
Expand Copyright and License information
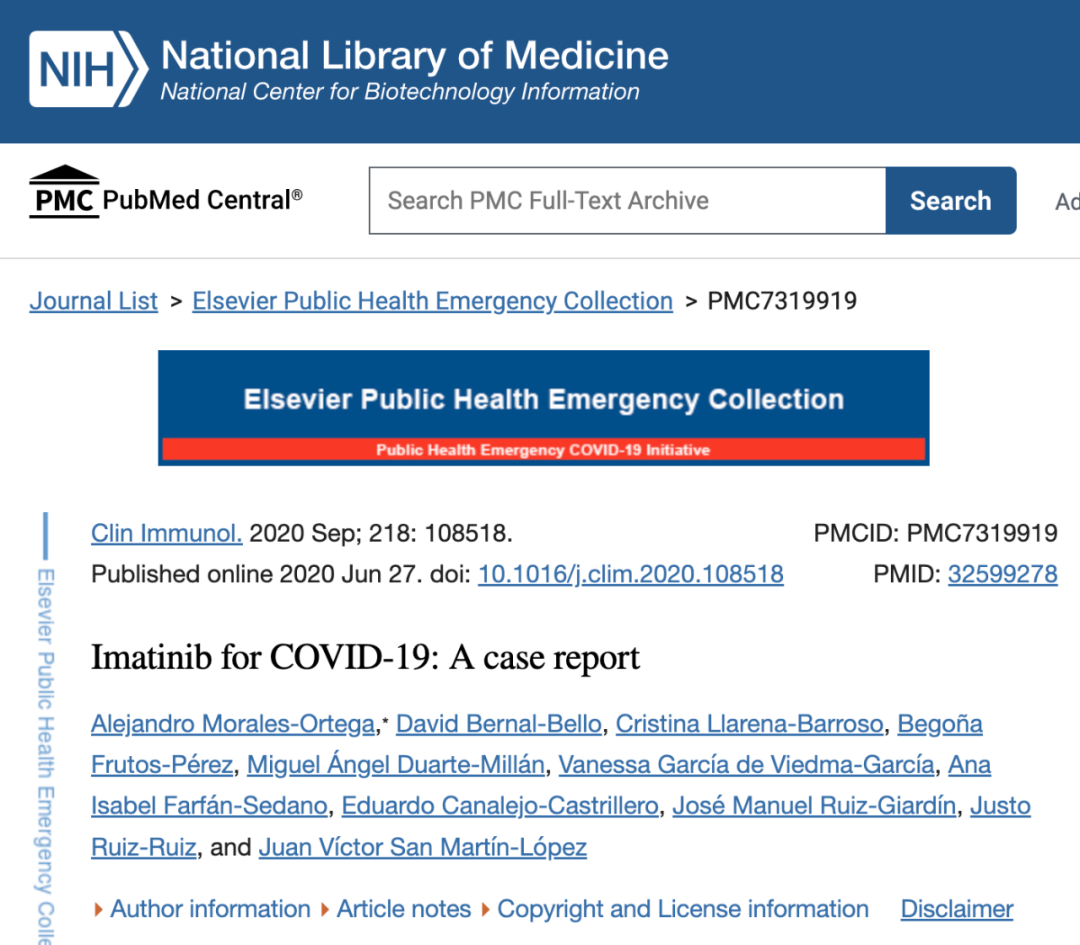click(x=675, y=909)
